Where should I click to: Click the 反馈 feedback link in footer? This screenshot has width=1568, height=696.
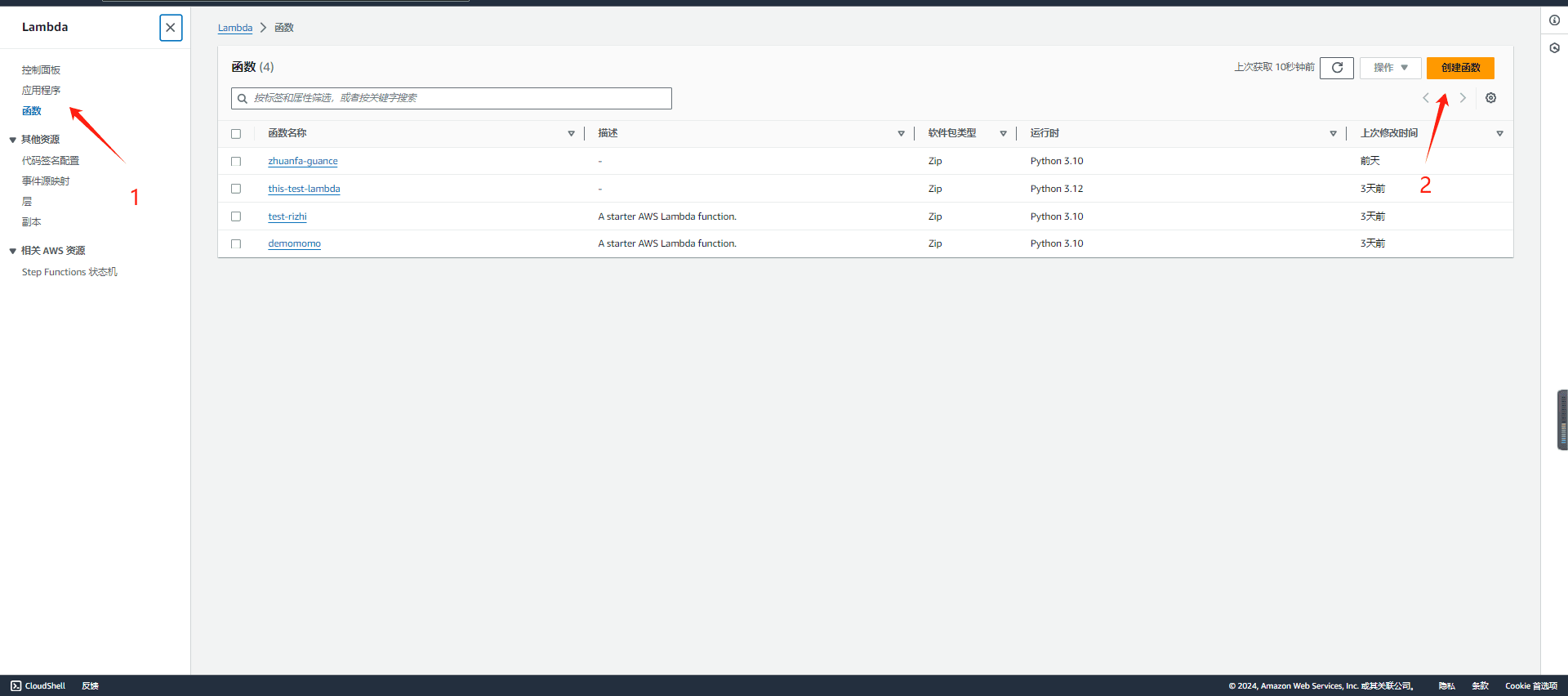91,686
